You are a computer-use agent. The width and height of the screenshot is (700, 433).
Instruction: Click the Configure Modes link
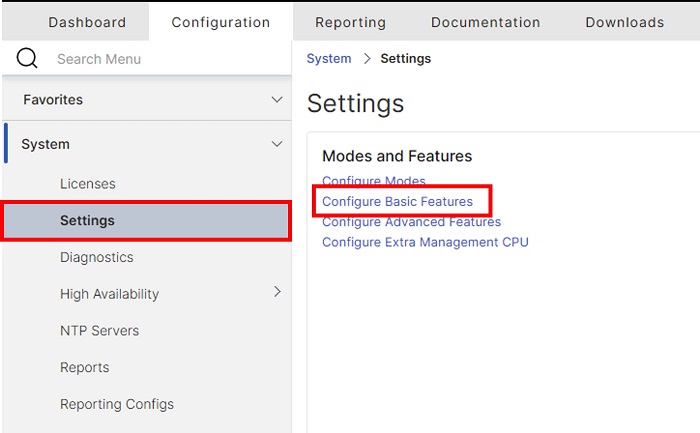coord(374,181)
